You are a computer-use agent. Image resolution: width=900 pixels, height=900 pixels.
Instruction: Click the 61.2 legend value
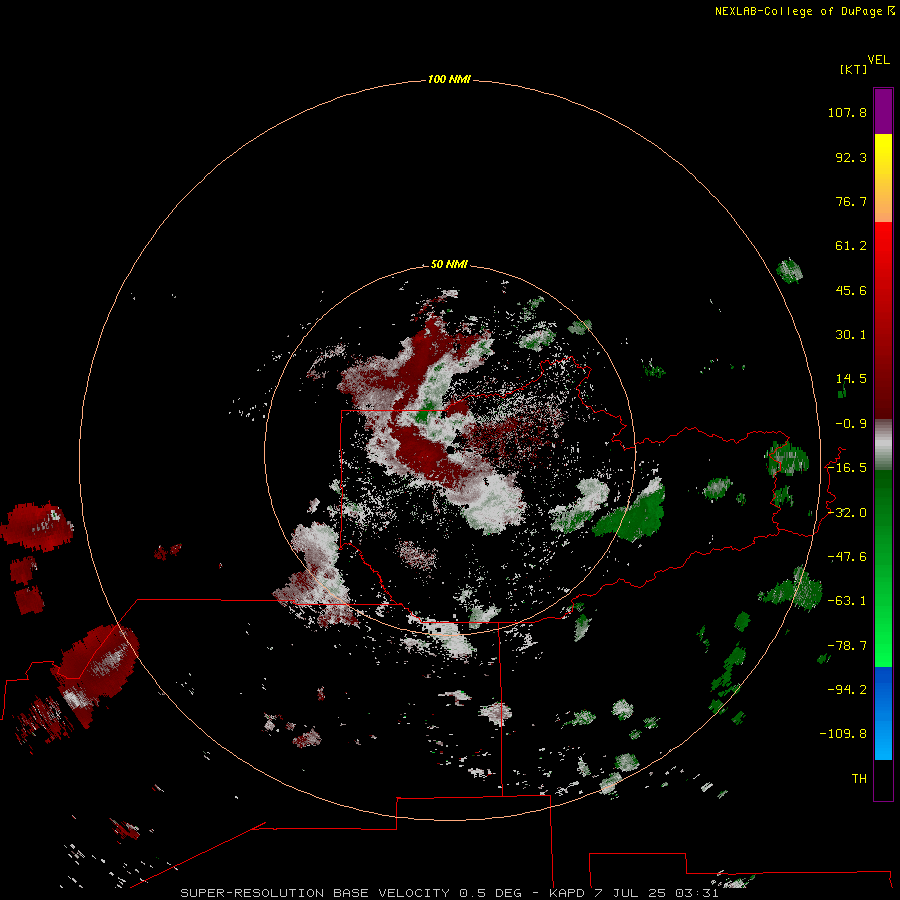(851, 246)
